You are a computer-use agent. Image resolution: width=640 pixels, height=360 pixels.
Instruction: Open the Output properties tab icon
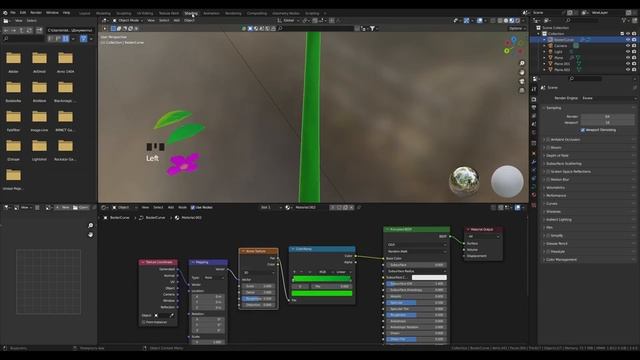pyautogui.click(x=534, y=107)
